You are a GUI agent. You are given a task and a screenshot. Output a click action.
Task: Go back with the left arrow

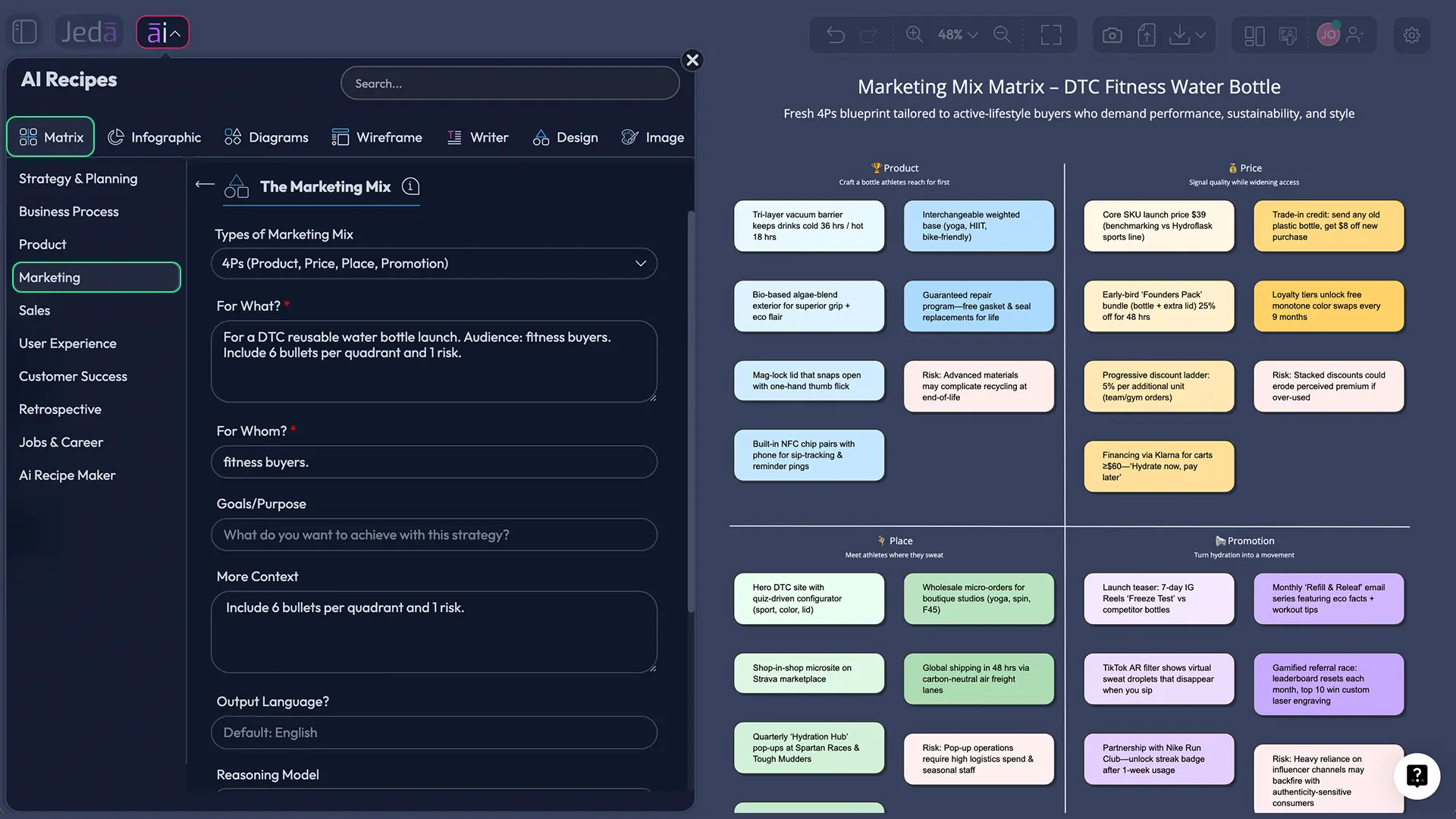pos(205,184)
